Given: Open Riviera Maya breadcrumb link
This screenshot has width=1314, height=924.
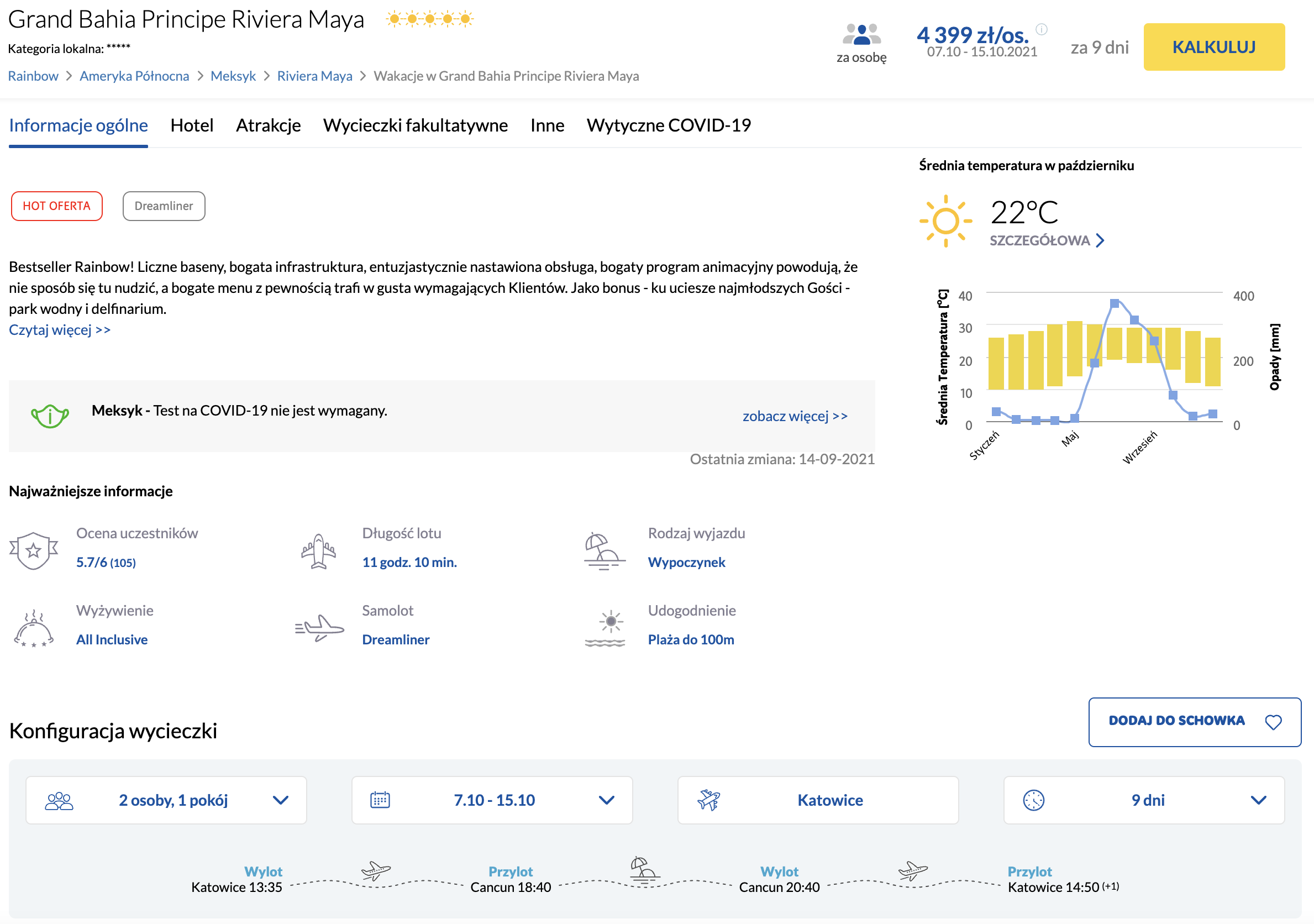Looking at the screenshot, I should coord(315,76).
